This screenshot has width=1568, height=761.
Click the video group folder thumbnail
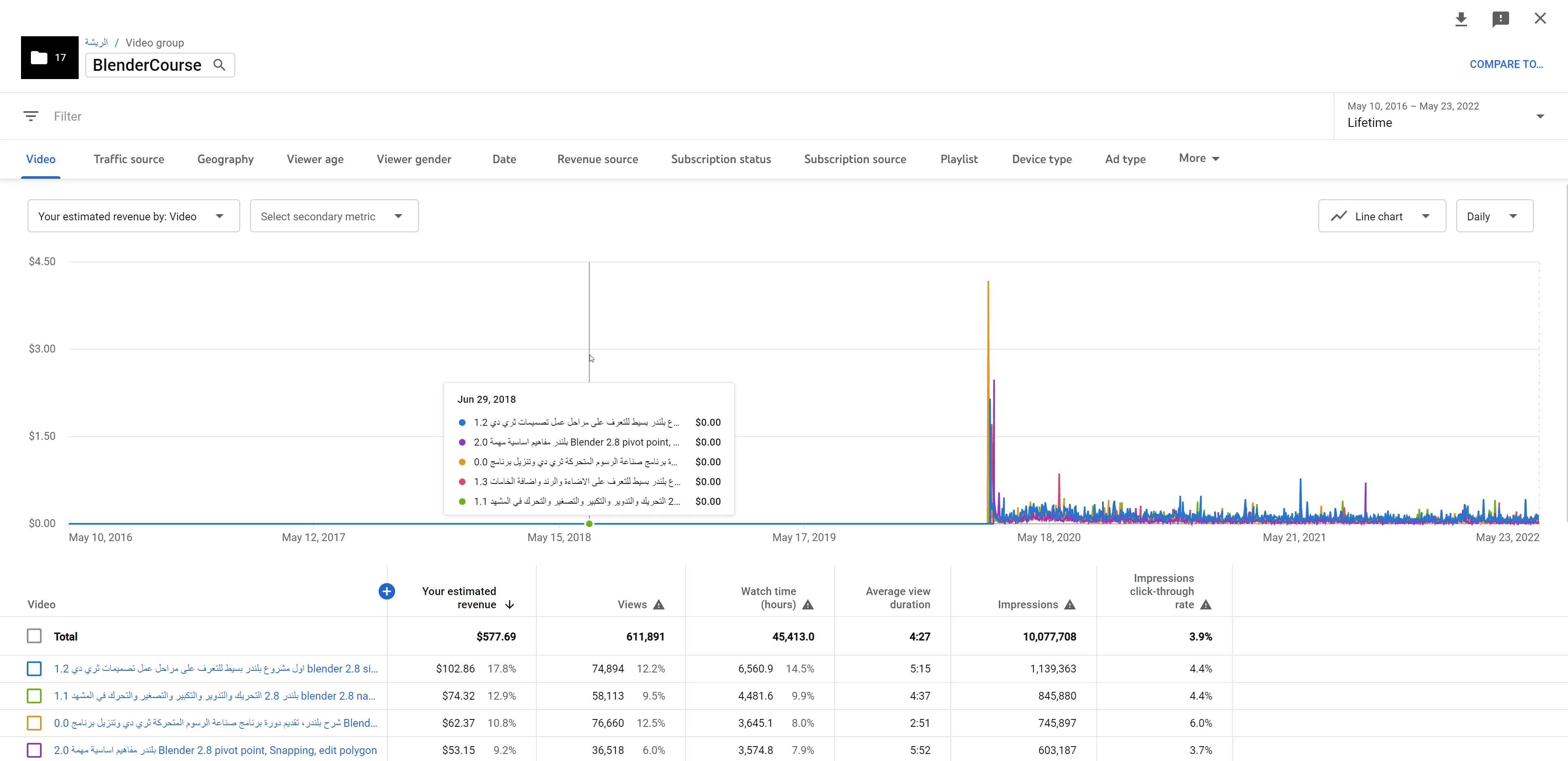pyautogui.click(x=49, y=58)
